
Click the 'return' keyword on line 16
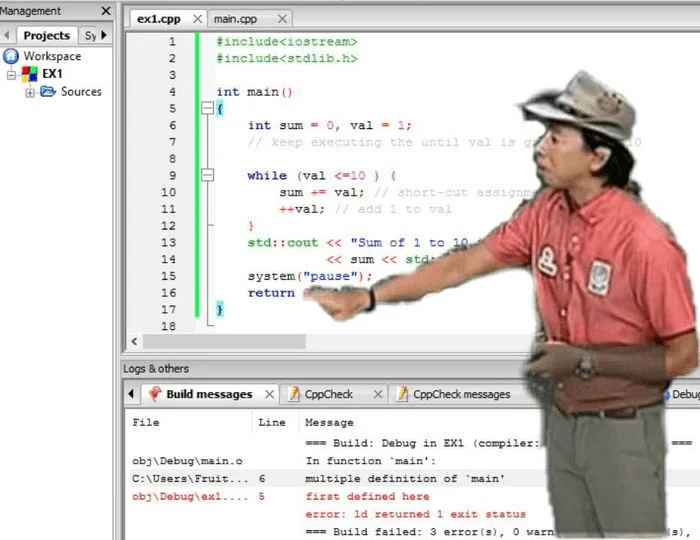pos(271,293)
